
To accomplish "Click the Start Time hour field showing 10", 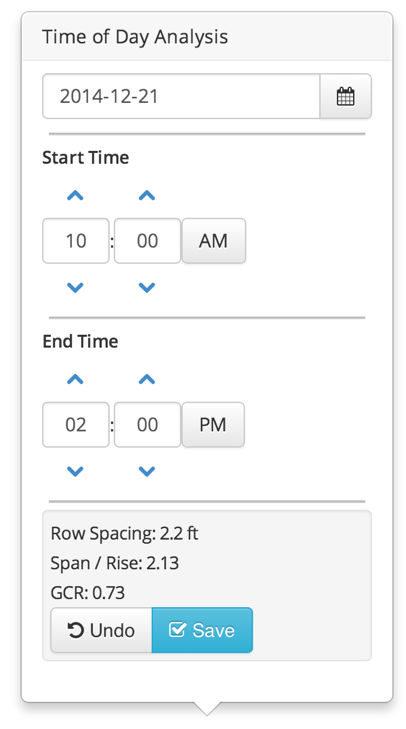I will 76,241.
